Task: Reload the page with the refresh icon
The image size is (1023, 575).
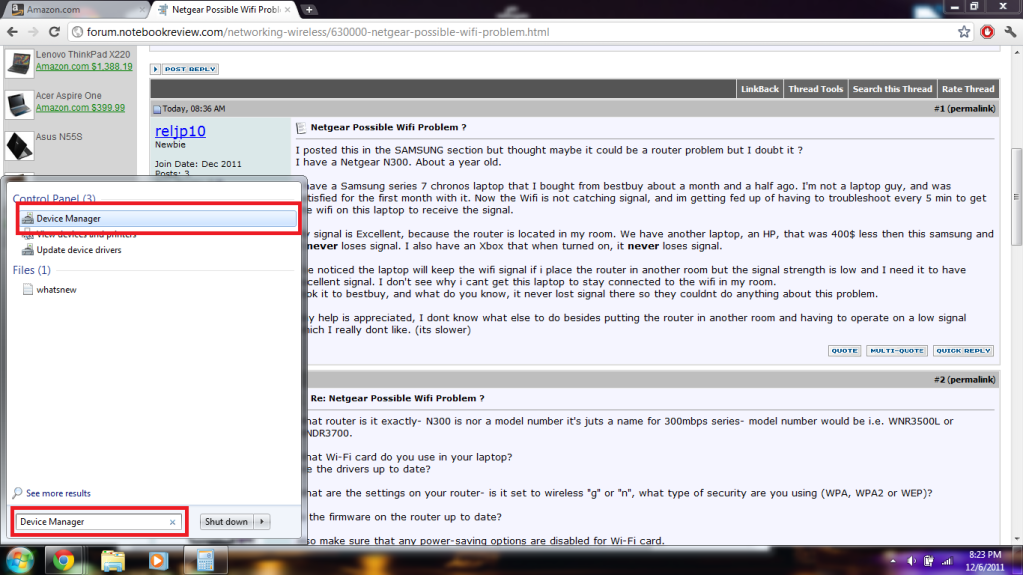Action: pos(54,32)
